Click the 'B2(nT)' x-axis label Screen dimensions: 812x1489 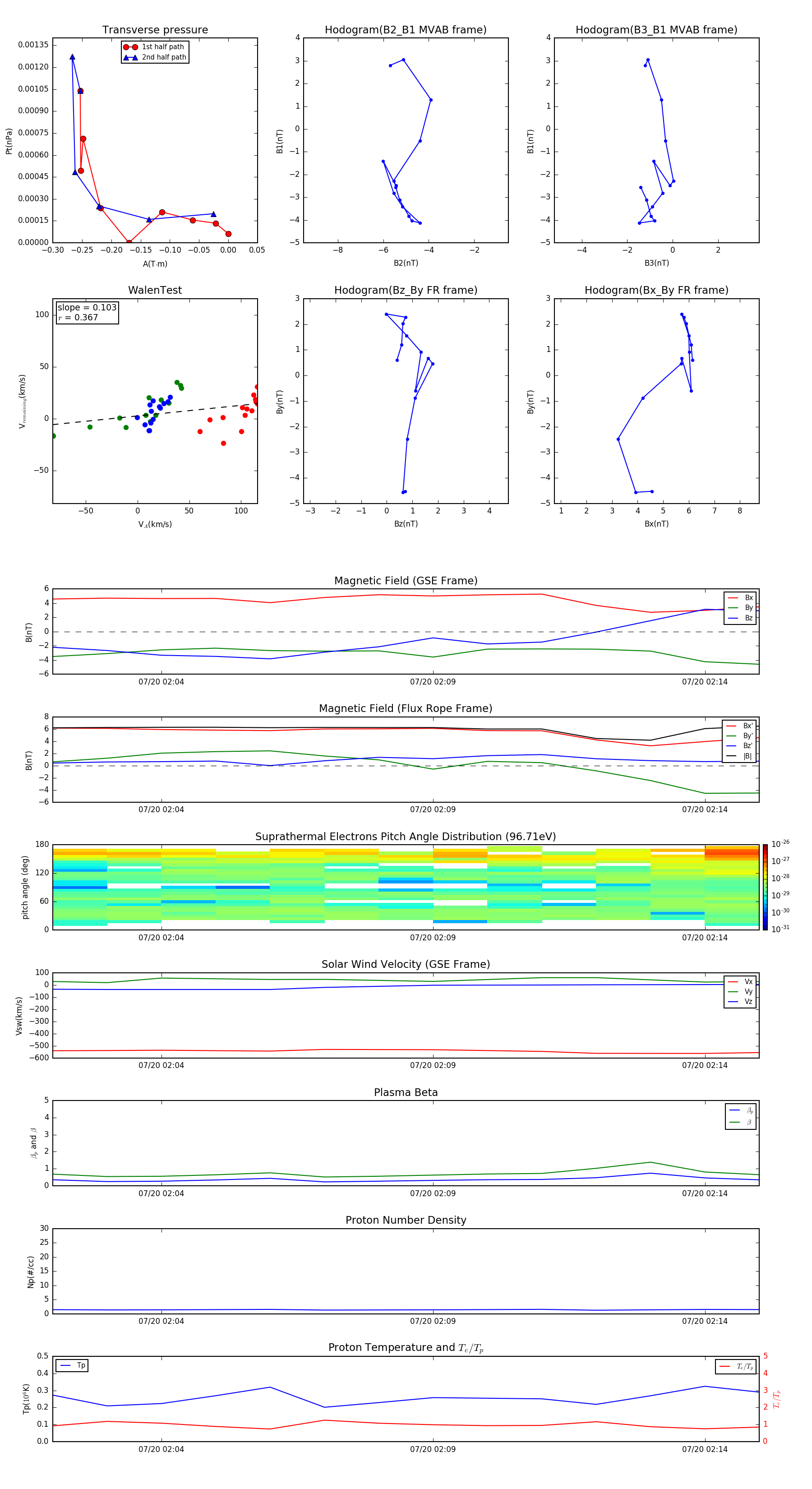click(406, 263)
